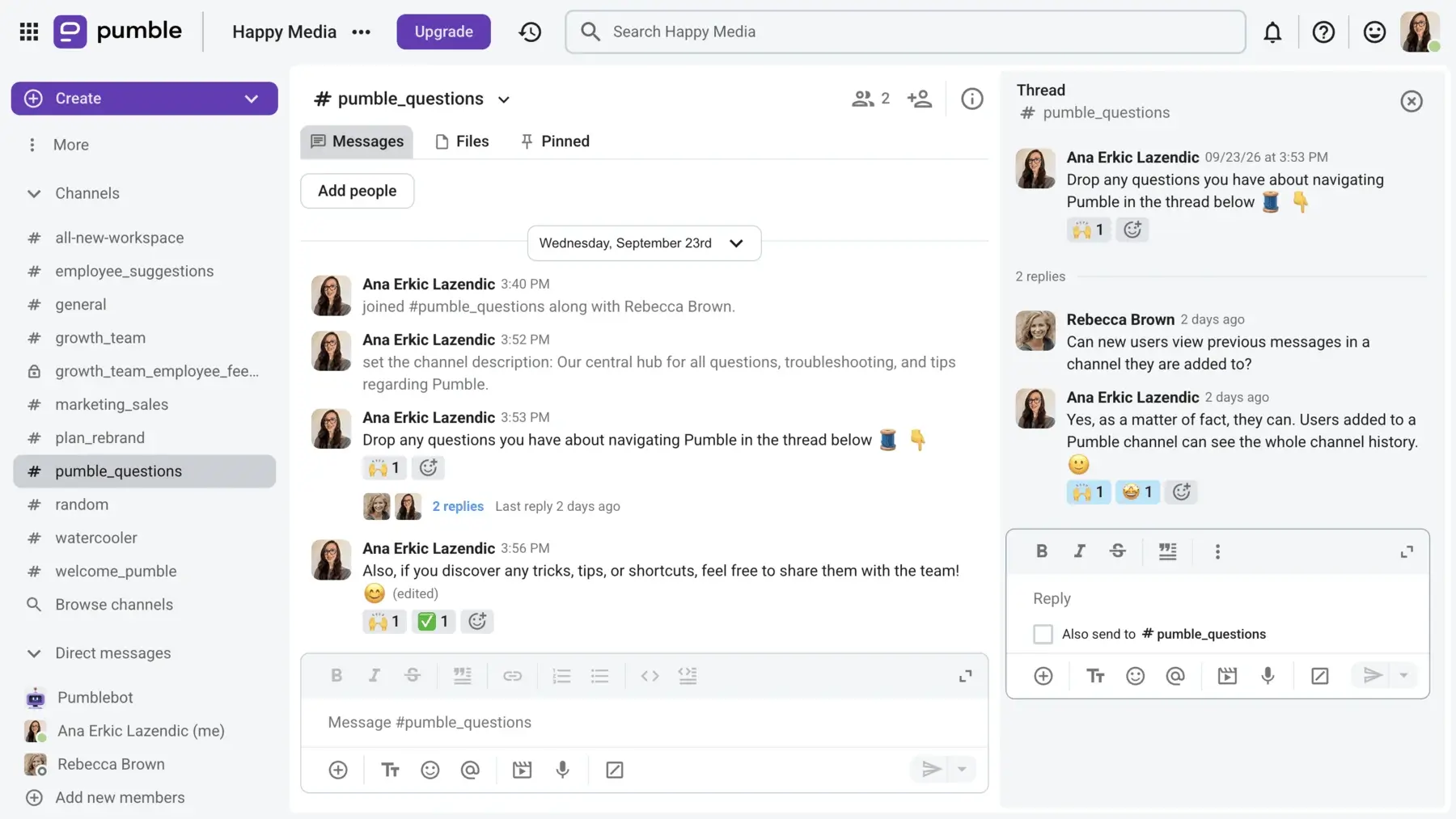
Task: Toggle the checkmark reaction on last message
Action: point(434,621)
